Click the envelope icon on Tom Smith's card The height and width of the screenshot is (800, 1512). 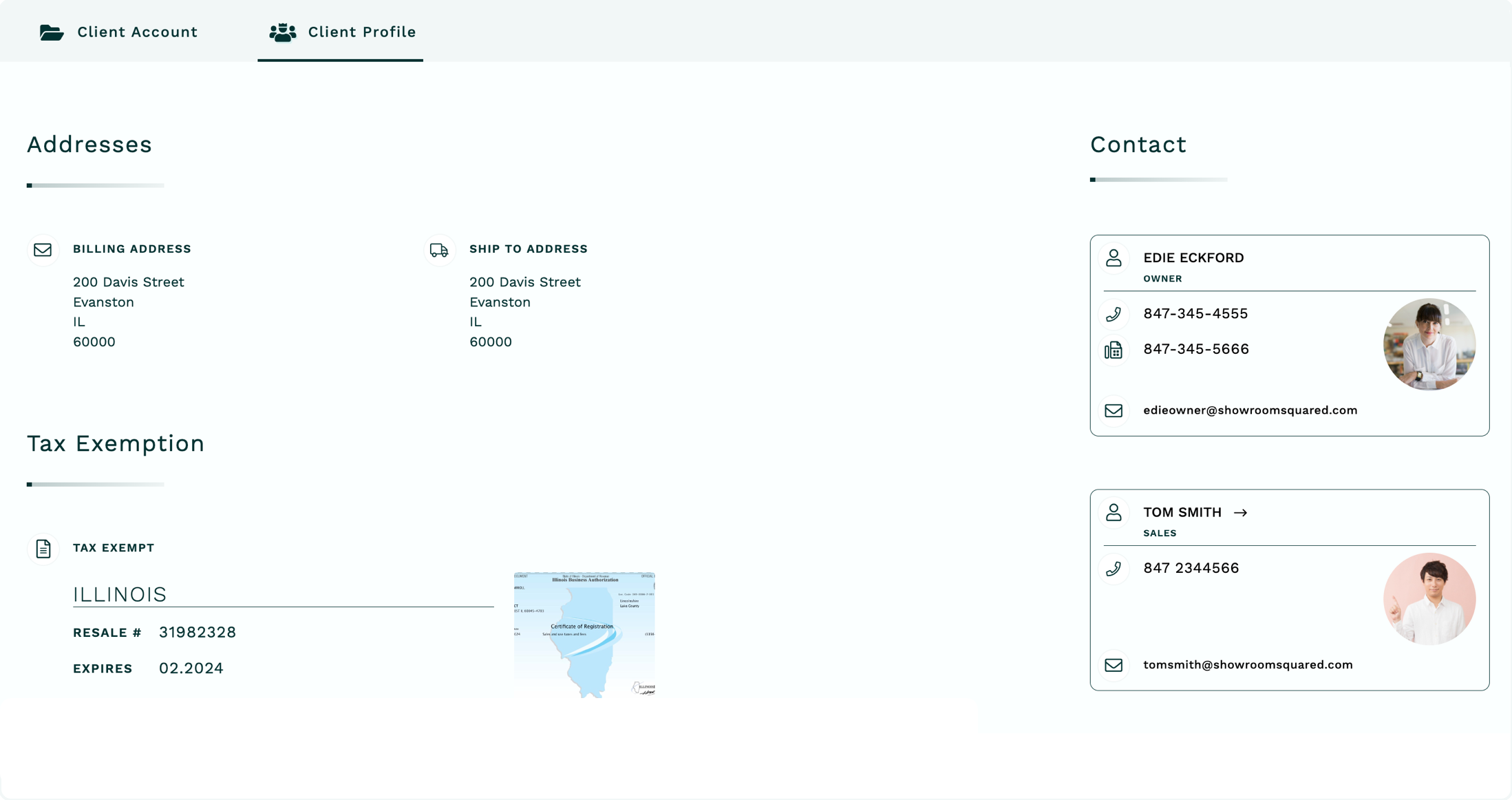[x=1114, y=665]
